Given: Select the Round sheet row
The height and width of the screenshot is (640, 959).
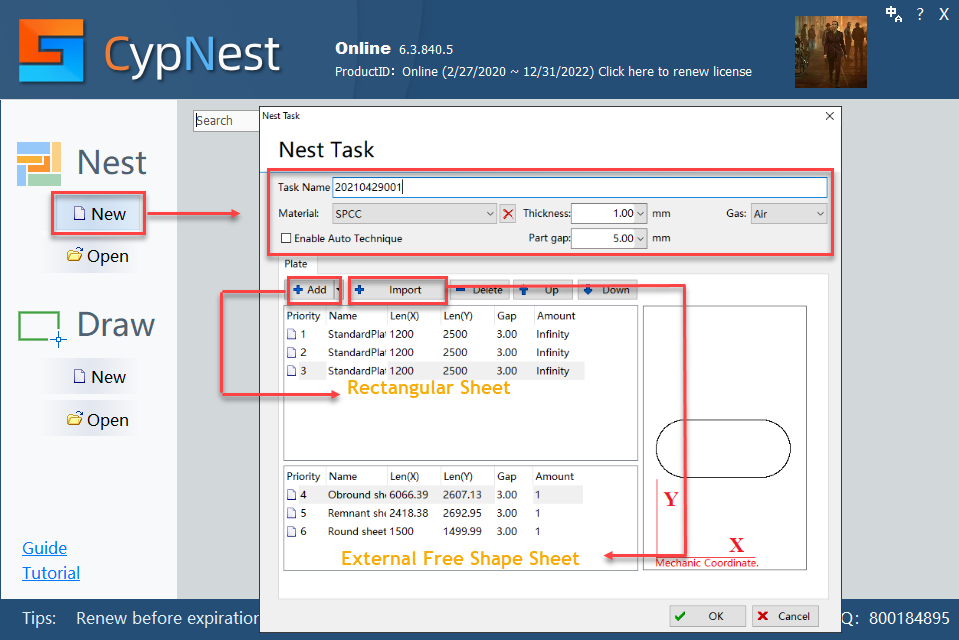Looking at the screenshot, I should click(434, 531).
